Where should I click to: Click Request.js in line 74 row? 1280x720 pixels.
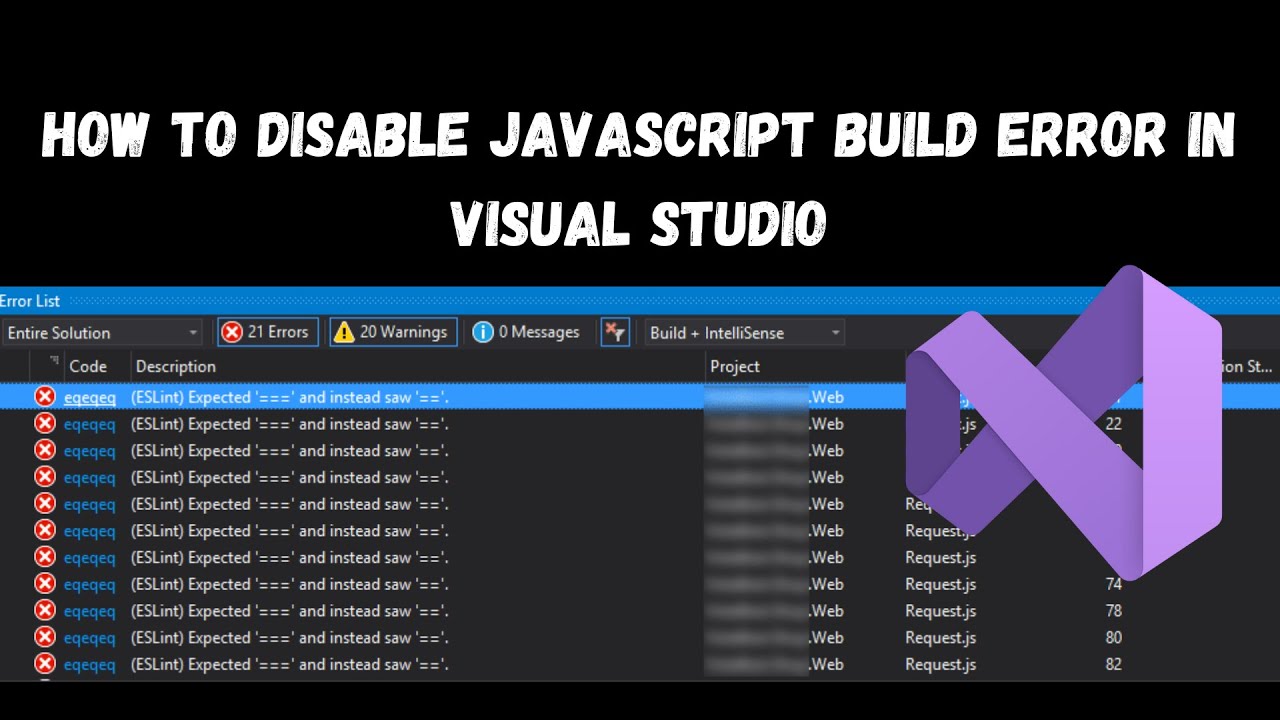click(x=941, y=584)
